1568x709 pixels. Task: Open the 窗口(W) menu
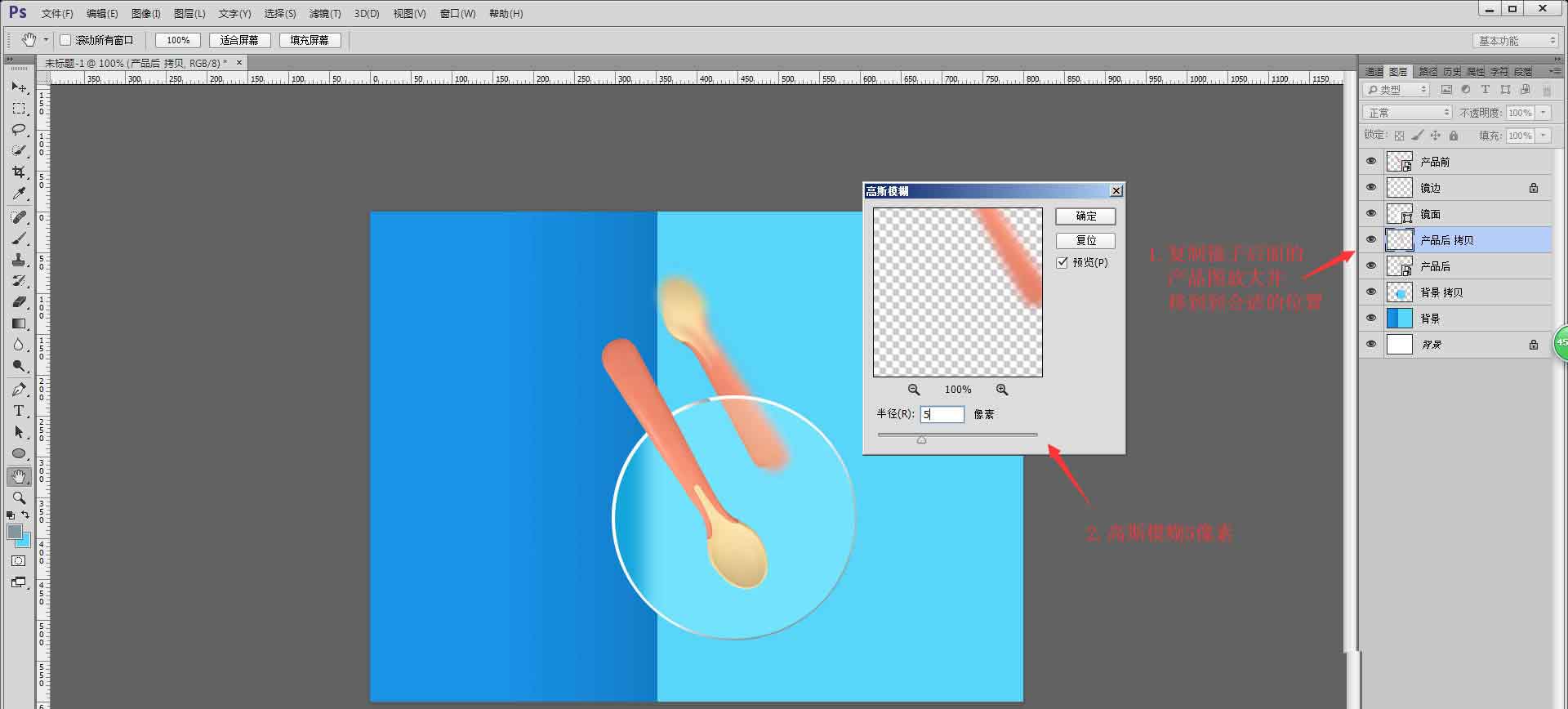tap(457, 14)
